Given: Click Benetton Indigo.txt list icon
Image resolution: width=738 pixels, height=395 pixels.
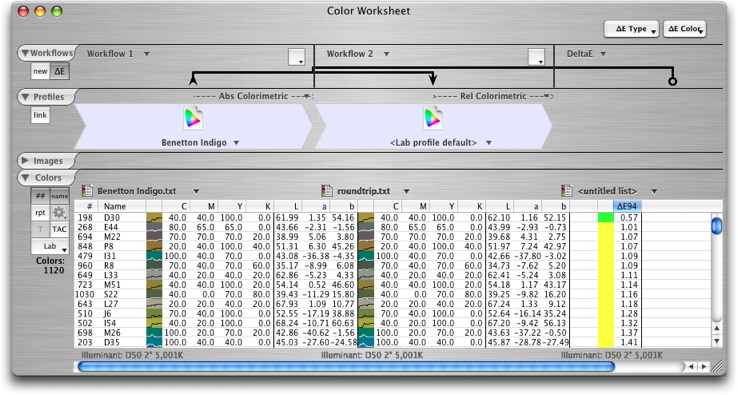Looking at the screenshot, I should (x=87, y=191).
